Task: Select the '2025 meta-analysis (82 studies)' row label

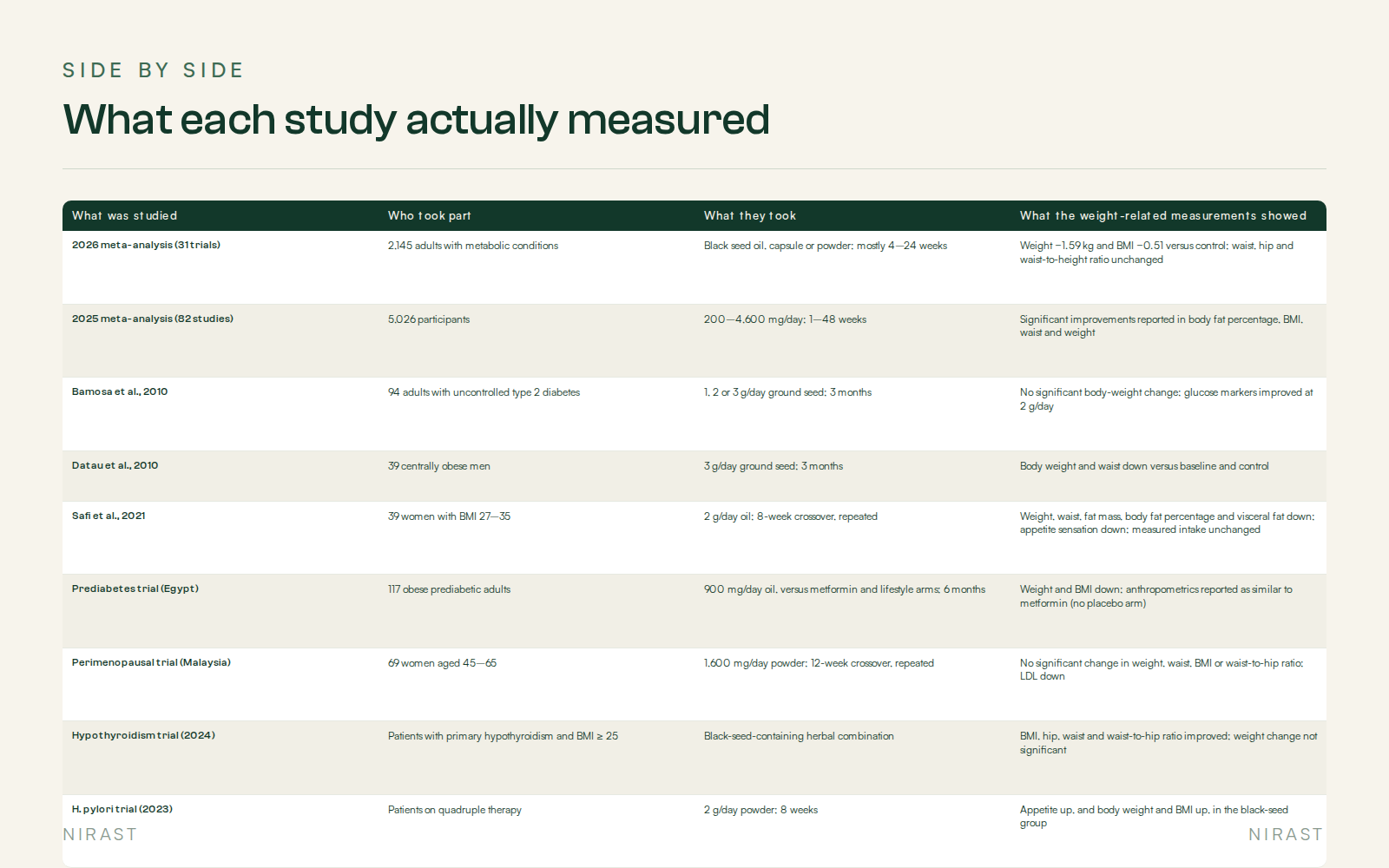Action: pyautogui.click(x=153, y=319)
